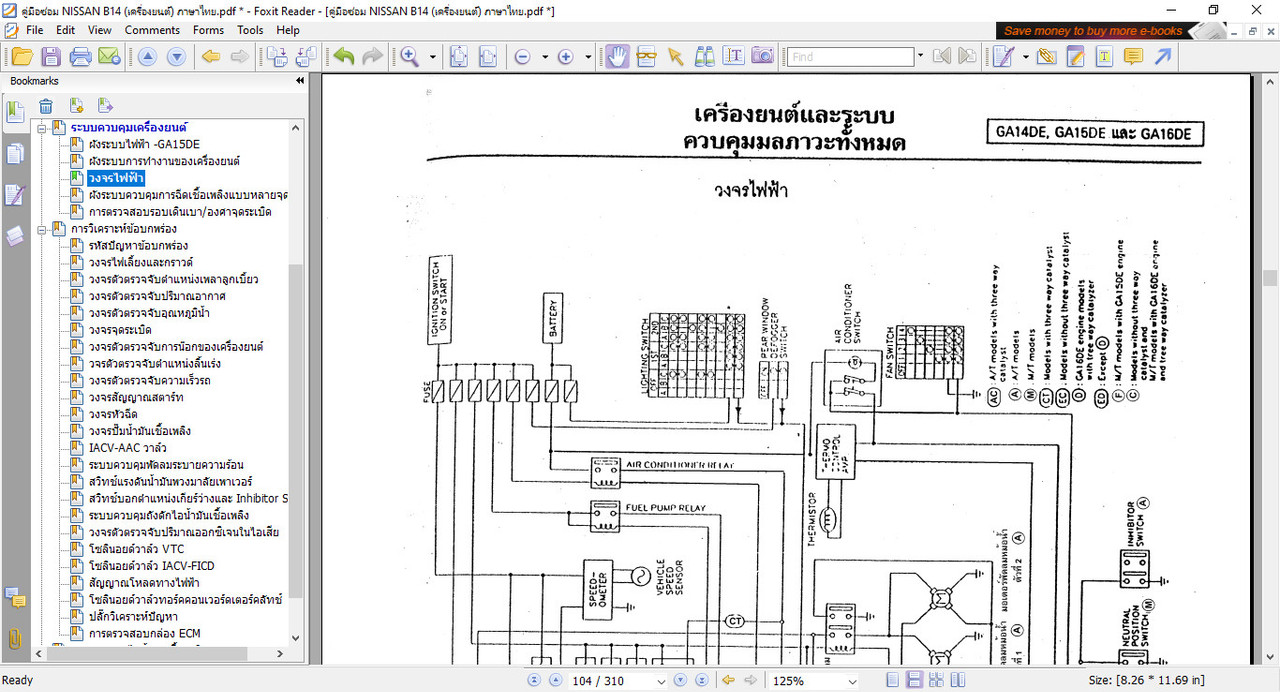The width and height of the screenshot is (1280, 692).
Task: Open bookmark IACV-AAC วาล์ว
Action: pos(129,448)
